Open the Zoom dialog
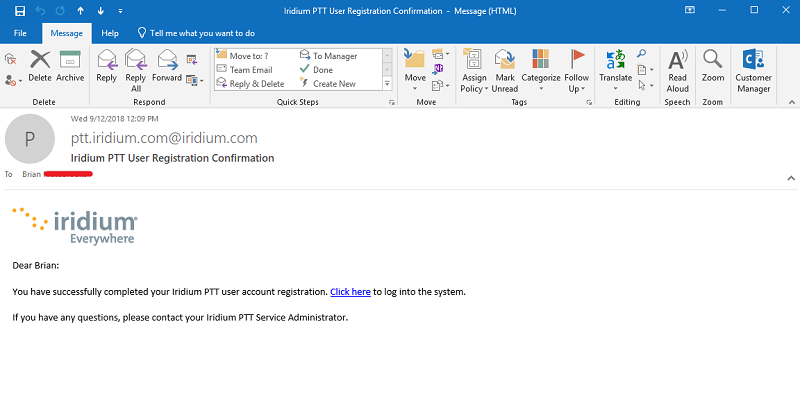 click(x=712, y=66)
